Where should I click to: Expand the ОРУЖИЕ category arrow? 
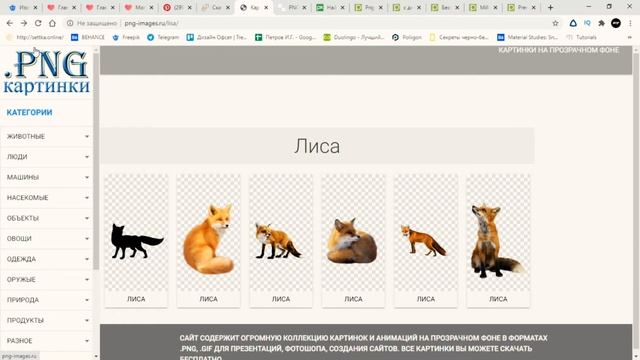87,279
